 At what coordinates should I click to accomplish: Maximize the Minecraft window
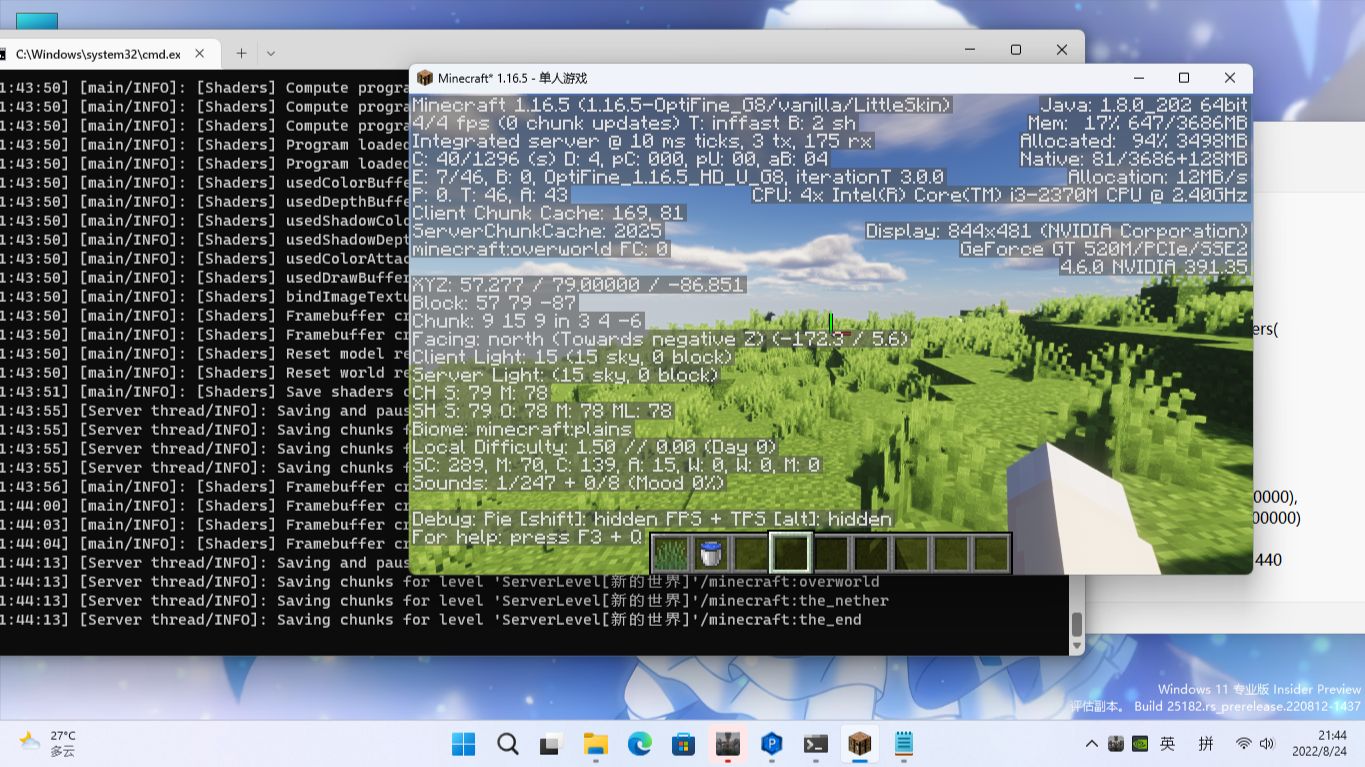pyautogui.click(x=1184, y=78)
